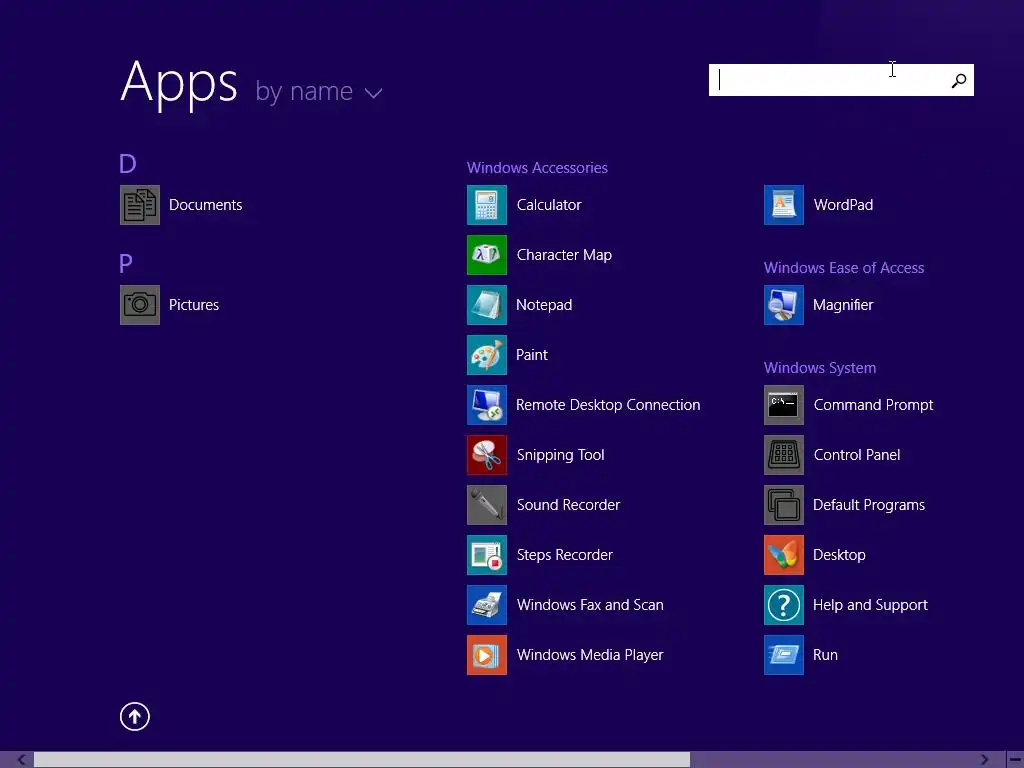1024x768 pixels.
Task: Click the 'Control Panel' label text
Action: pos(857,455)
